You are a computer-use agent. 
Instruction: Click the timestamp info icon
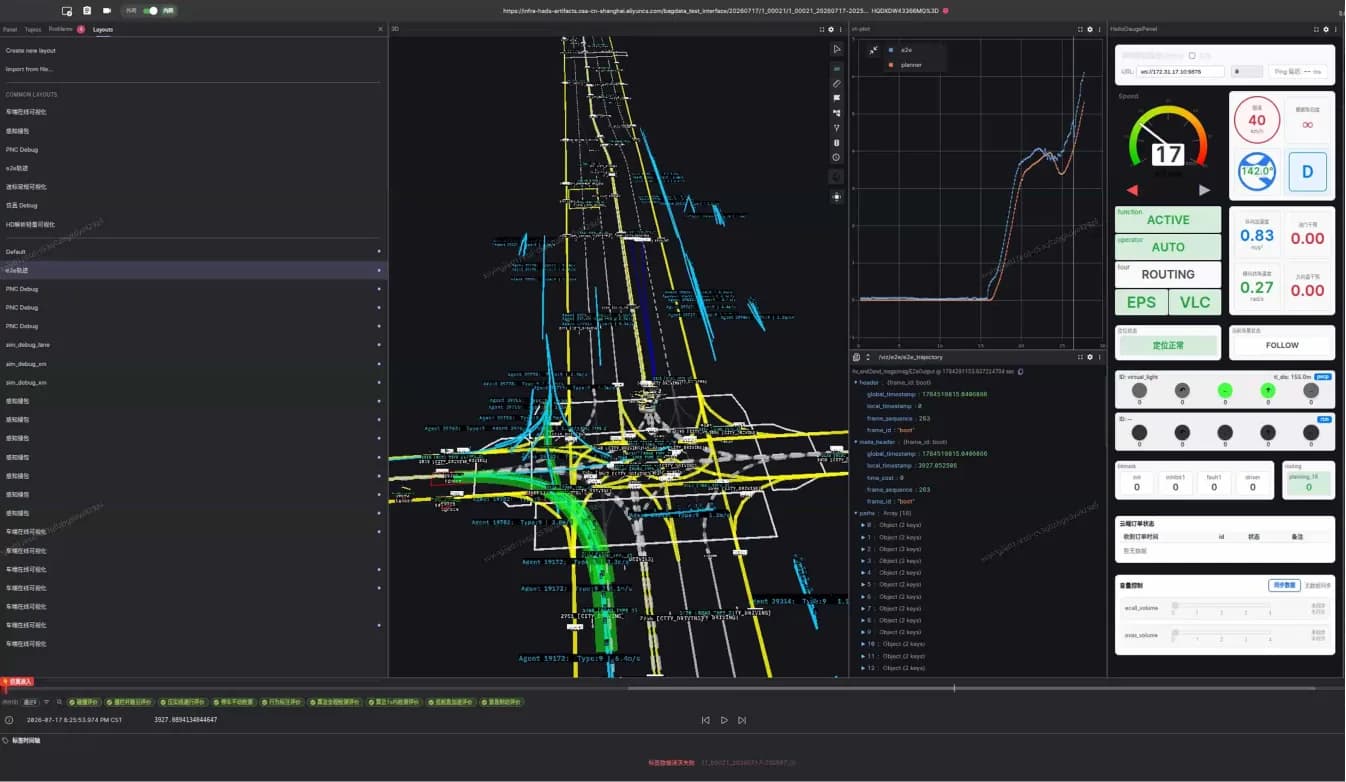9,720
